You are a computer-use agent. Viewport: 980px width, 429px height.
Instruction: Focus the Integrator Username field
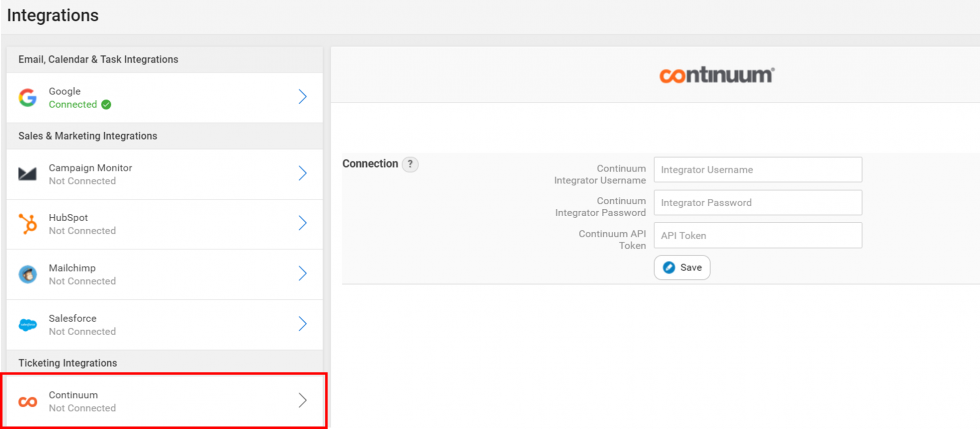pos(757,170)
